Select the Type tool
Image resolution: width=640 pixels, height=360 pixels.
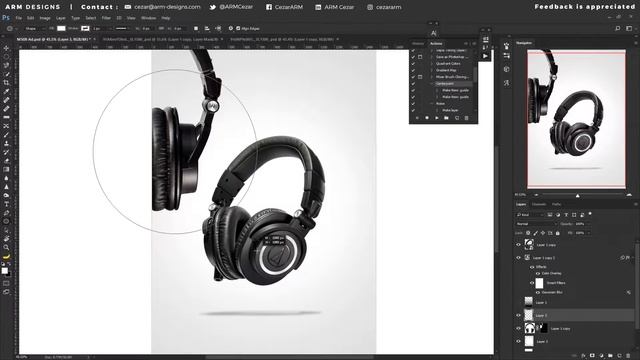click(6, 204)
